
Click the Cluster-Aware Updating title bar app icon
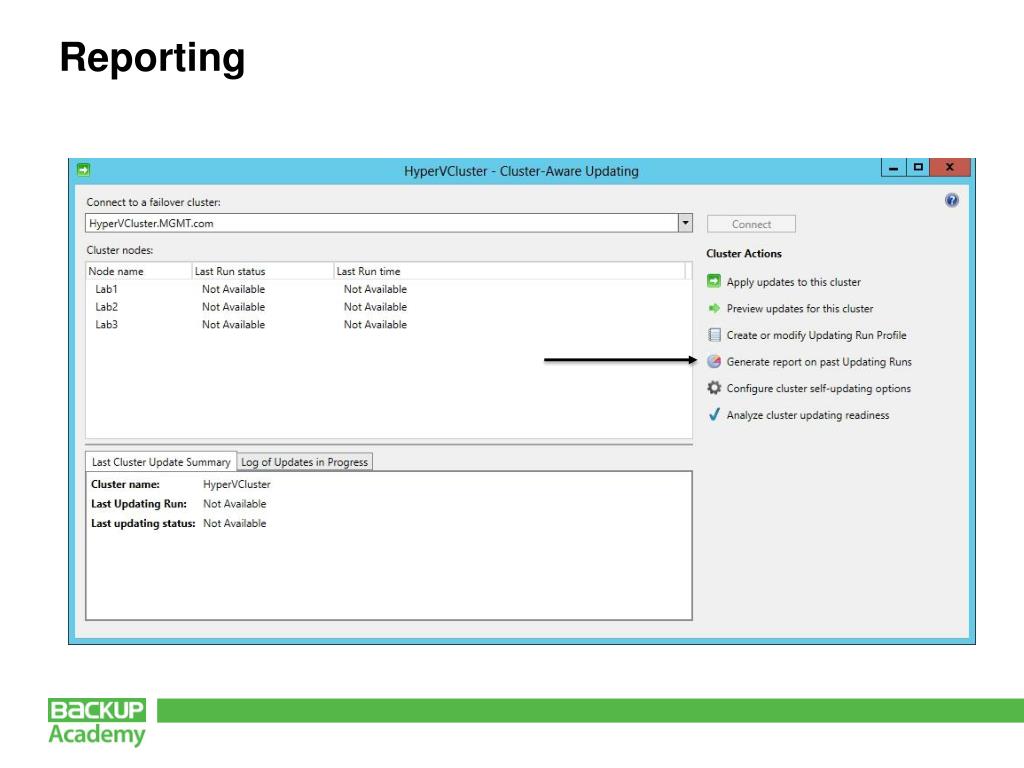(x=83, y=170)
